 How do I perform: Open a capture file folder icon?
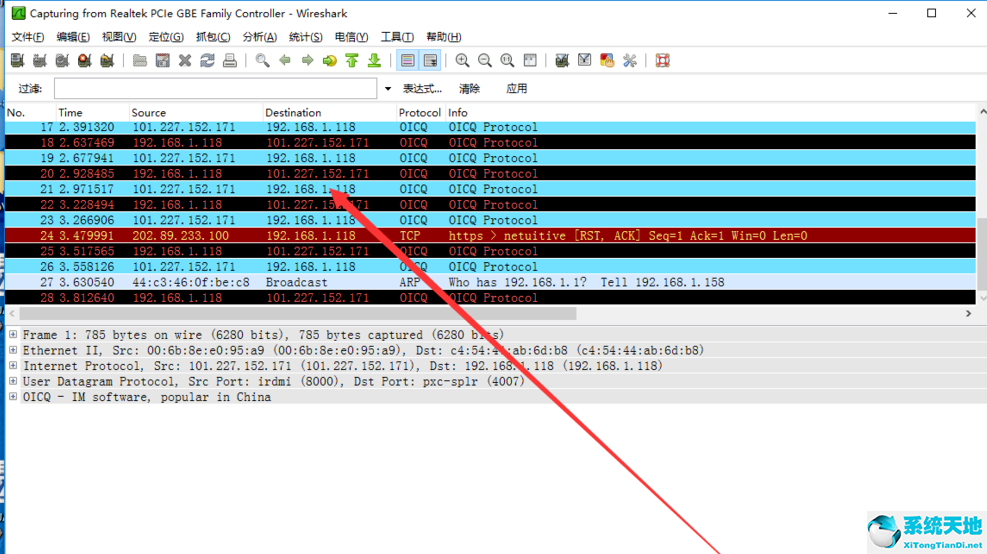click(140, 60)
